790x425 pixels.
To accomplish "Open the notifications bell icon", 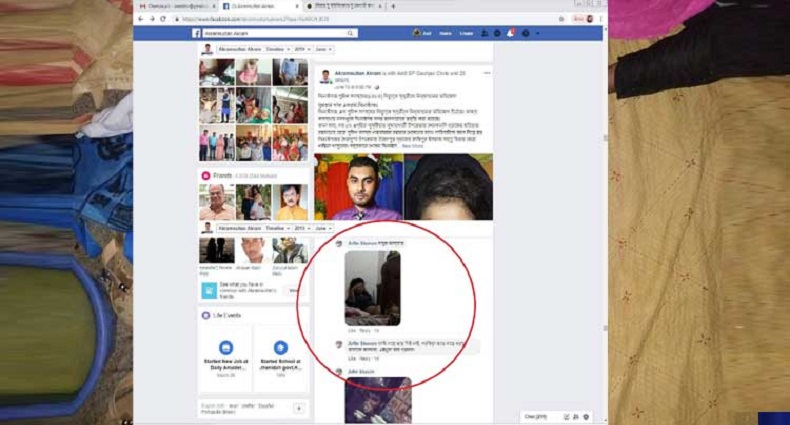I will [x=510, y=33].
